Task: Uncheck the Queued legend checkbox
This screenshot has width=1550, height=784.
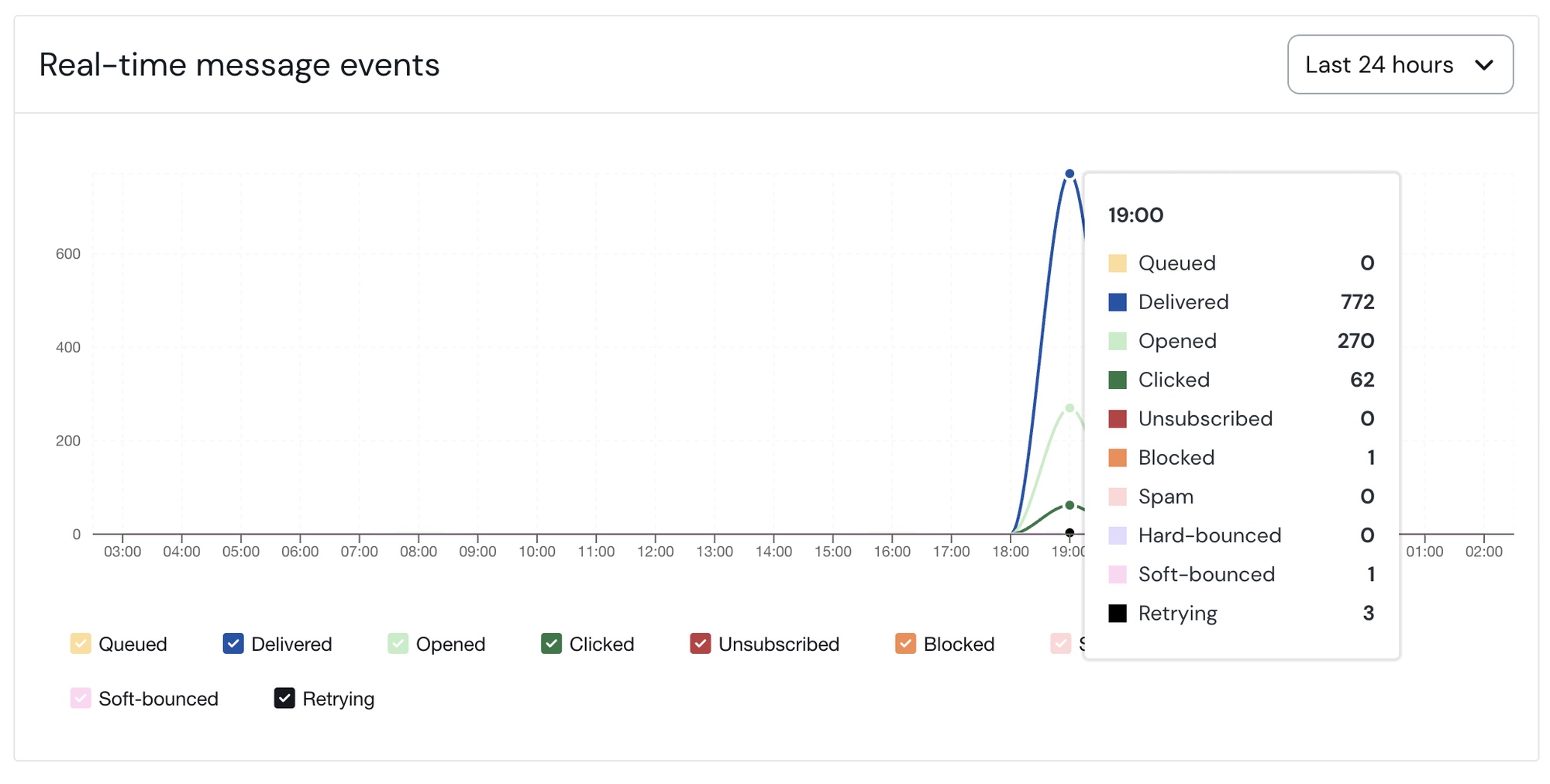Action: click(81, 644)
